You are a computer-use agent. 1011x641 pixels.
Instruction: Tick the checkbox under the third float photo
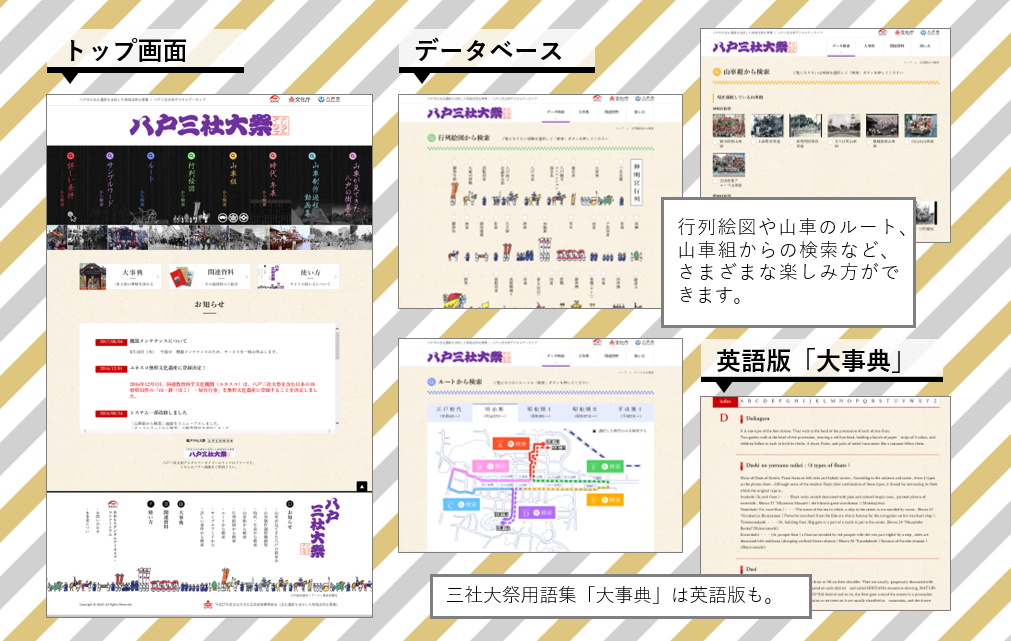tap(792, 141)
